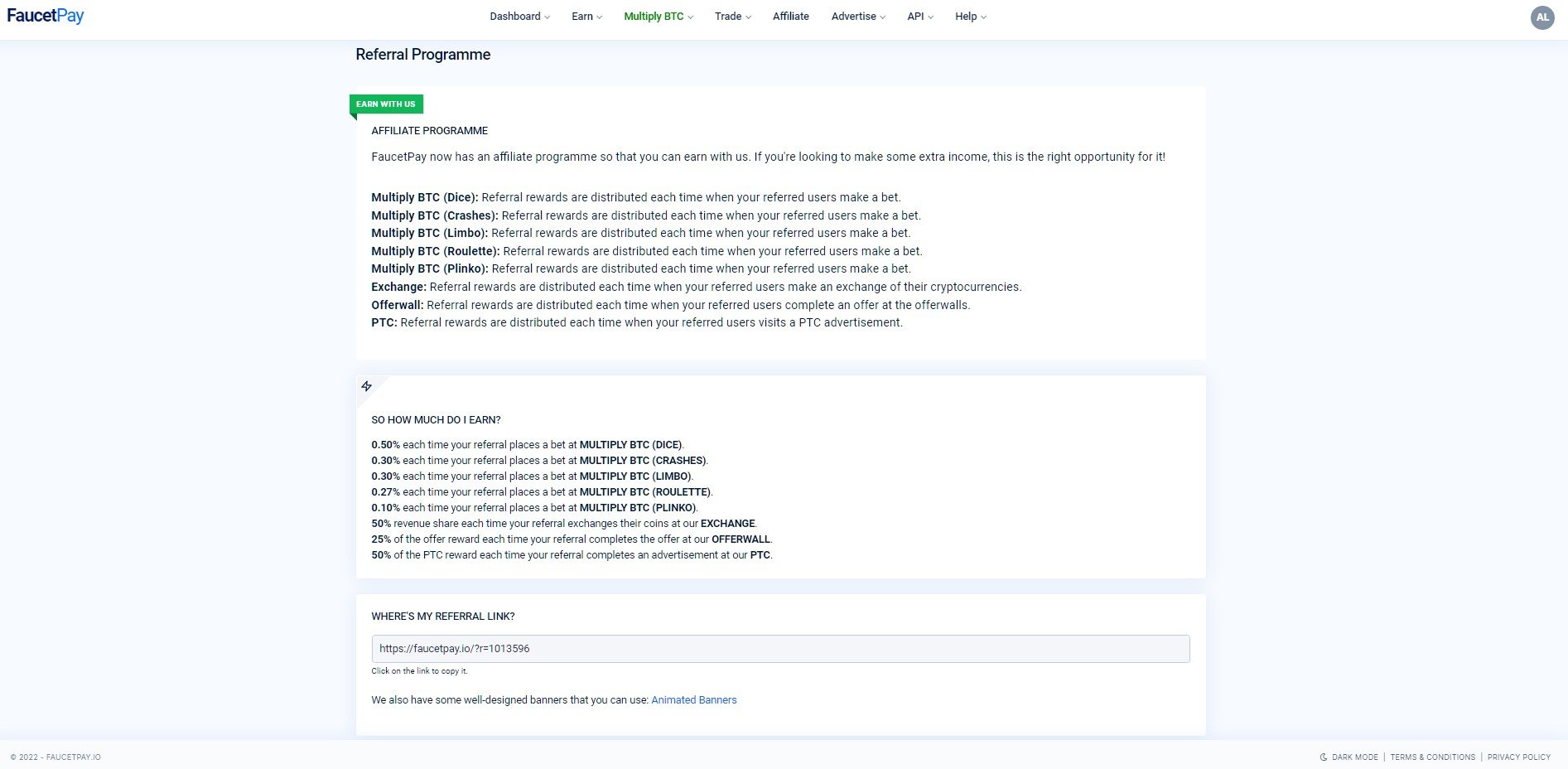This screenshot has width=1568, height=769.
Task: Open the Multiply BTC dropdown
Action: [659, 17]
